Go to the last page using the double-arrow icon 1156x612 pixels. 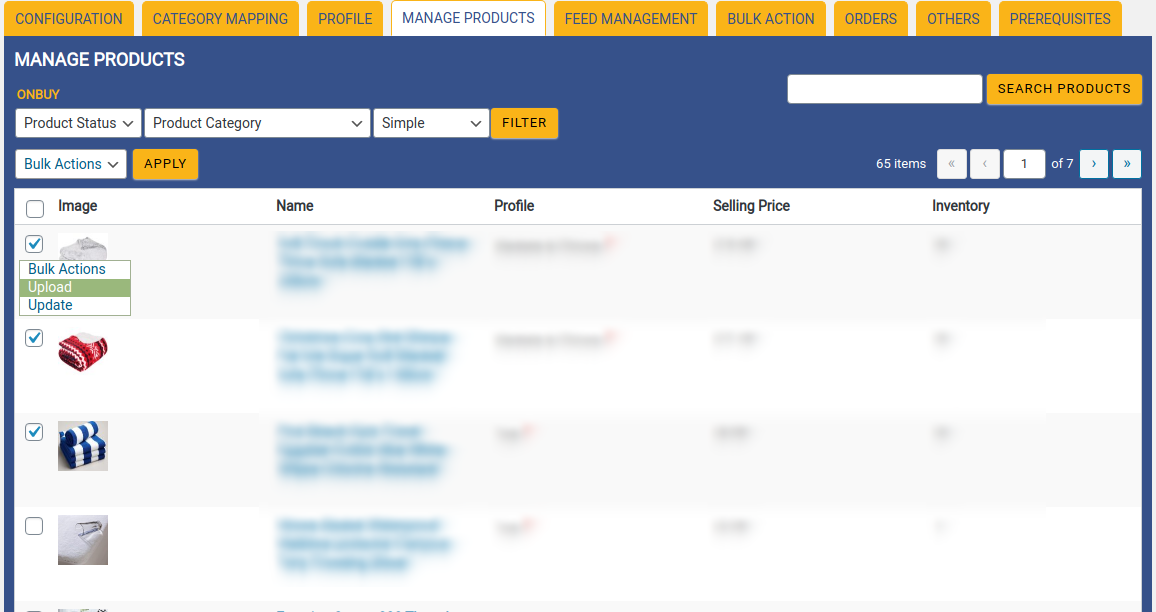(x=1126, y=163)
